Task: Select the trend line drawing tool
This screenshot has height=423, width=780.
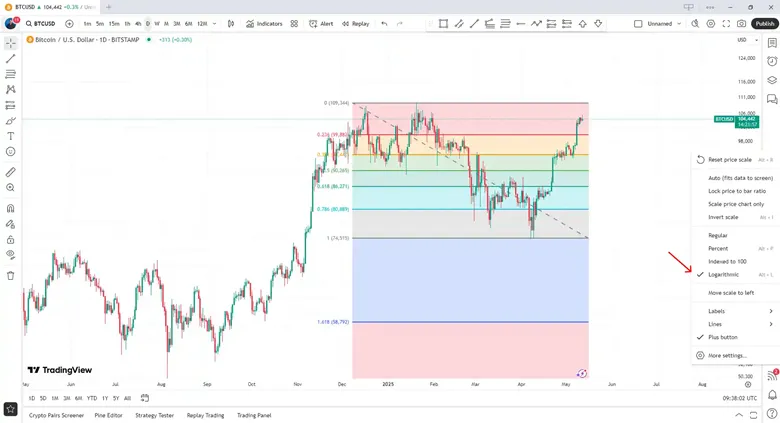Action: coord(10,59)
